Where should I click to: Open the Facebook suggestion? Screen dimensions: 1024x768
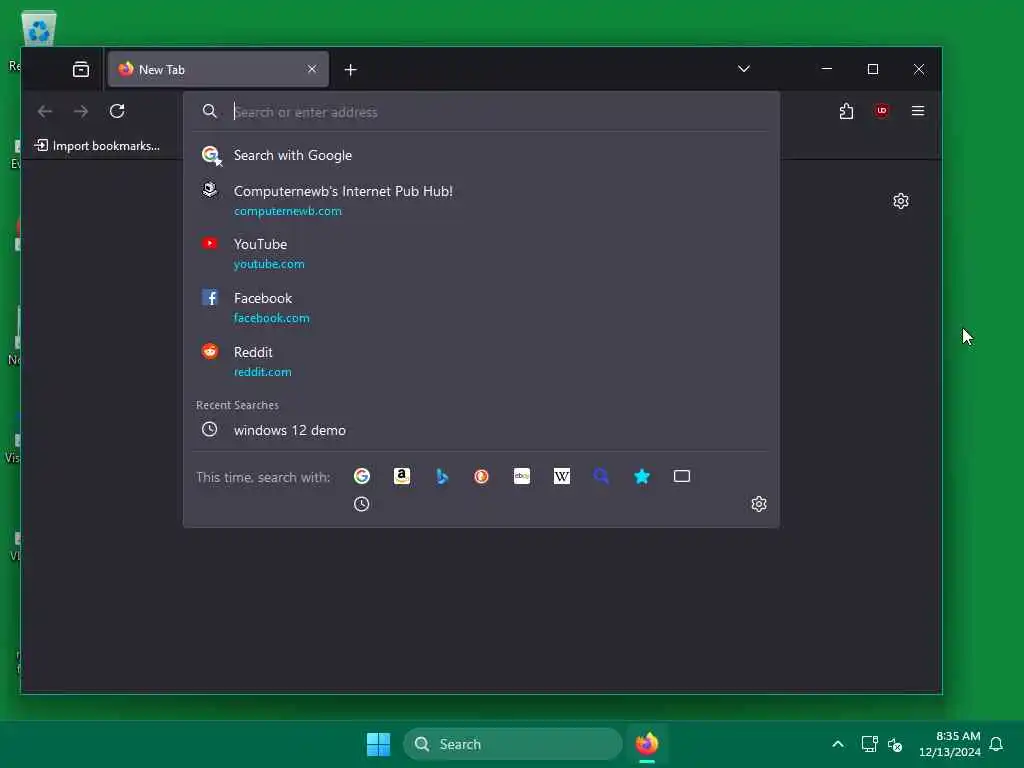[x=481, y=308]
